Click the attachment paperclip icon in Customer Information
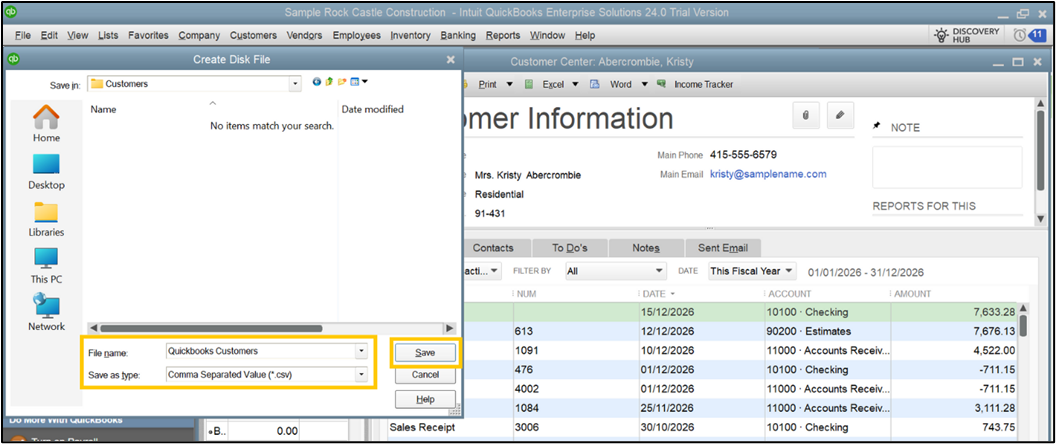The image size is (1056, 444). [x=805, y=115]
